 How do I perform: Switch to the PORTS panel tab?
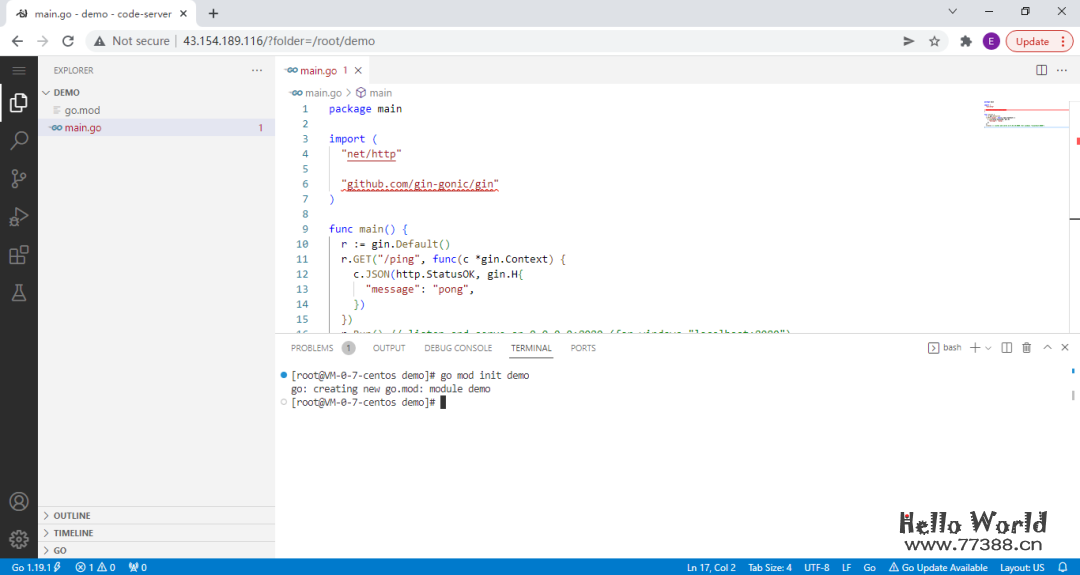point(583,348)
